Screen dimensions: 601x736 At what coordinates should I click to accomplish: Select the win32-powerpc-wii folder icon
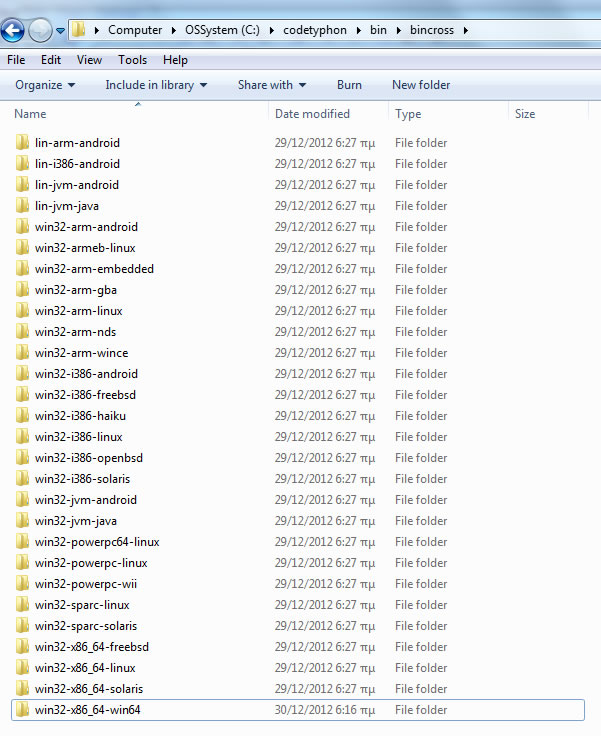(22, 583)
